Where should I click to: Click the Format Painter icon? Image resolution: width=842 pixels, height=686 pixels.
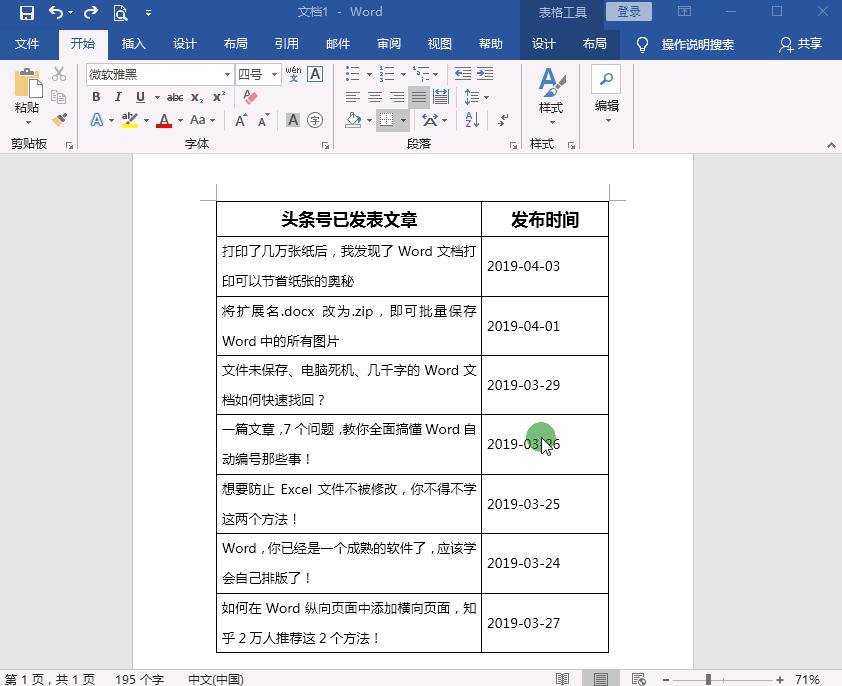click(x=59, y=118)
